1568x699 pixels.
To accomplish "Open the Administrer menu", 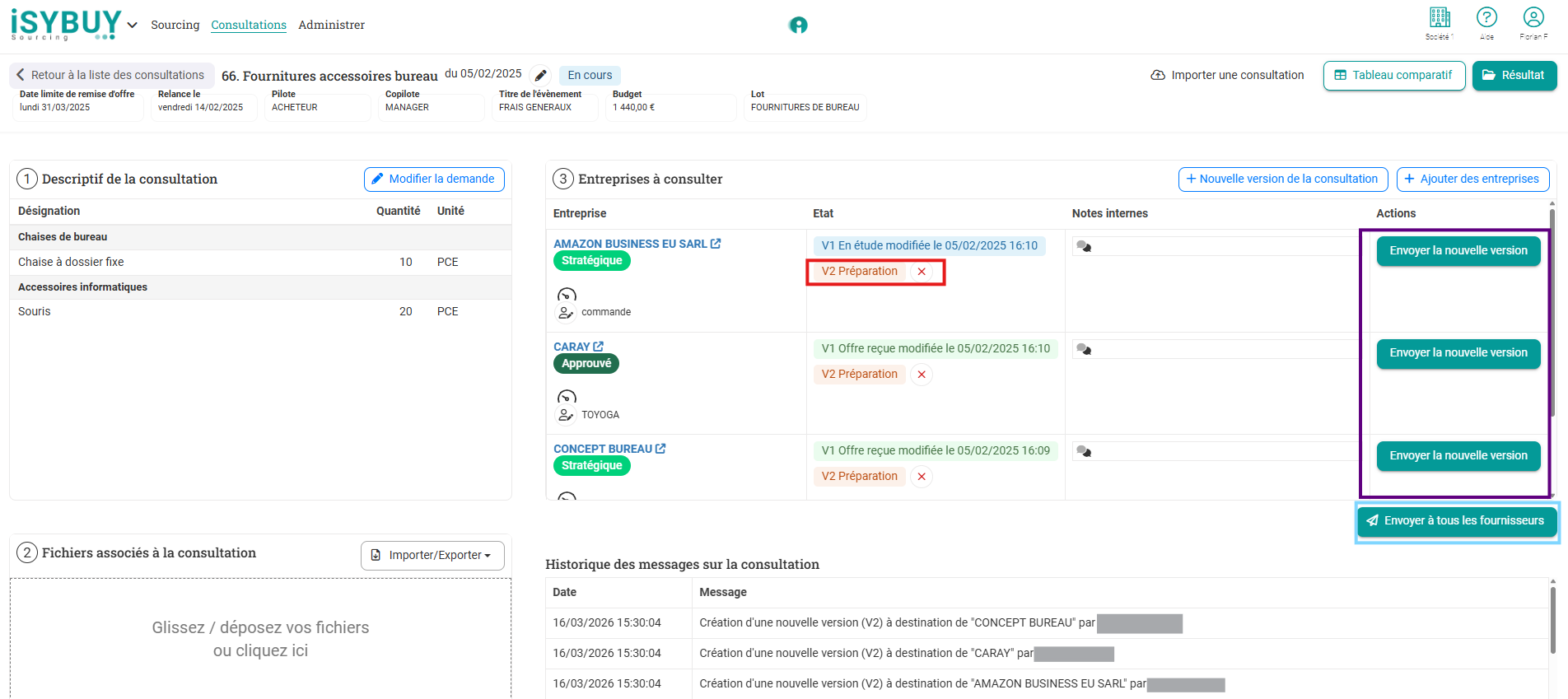I will click(331, 25).
